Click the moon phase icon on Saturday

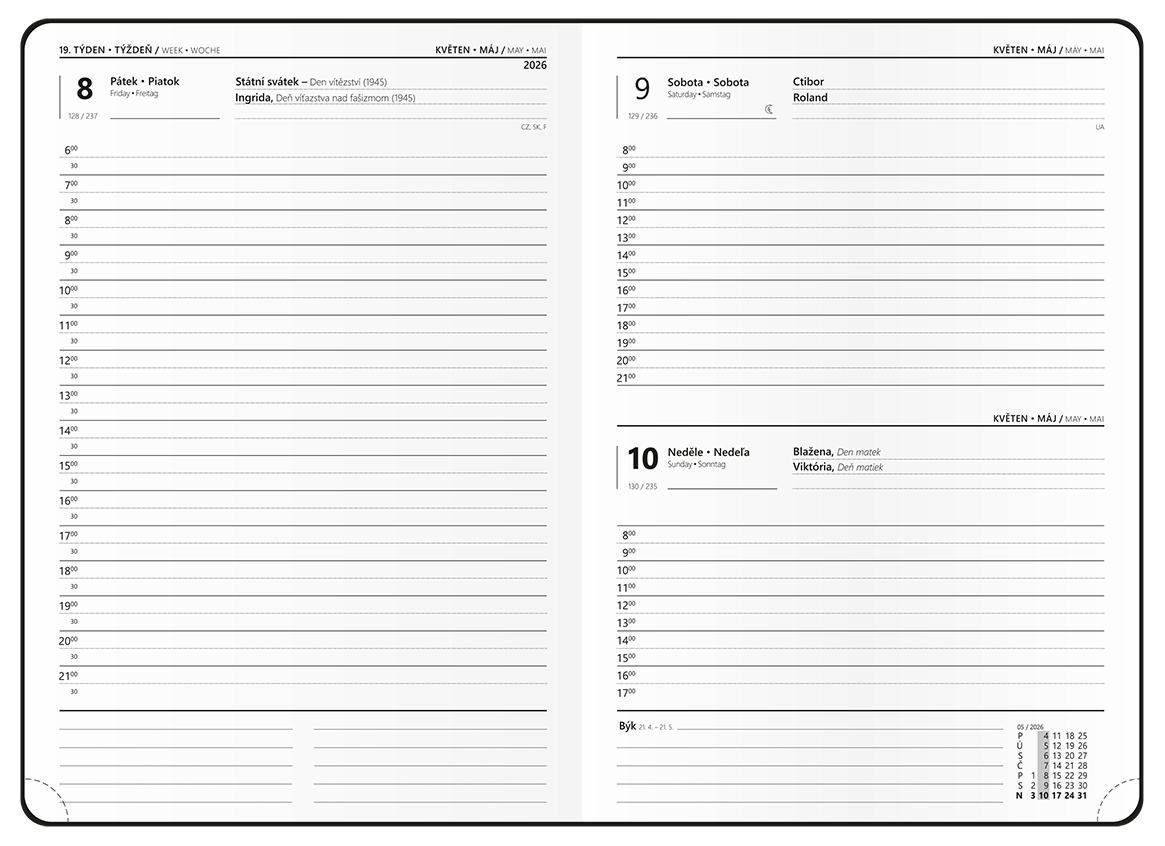click(769, 109)
